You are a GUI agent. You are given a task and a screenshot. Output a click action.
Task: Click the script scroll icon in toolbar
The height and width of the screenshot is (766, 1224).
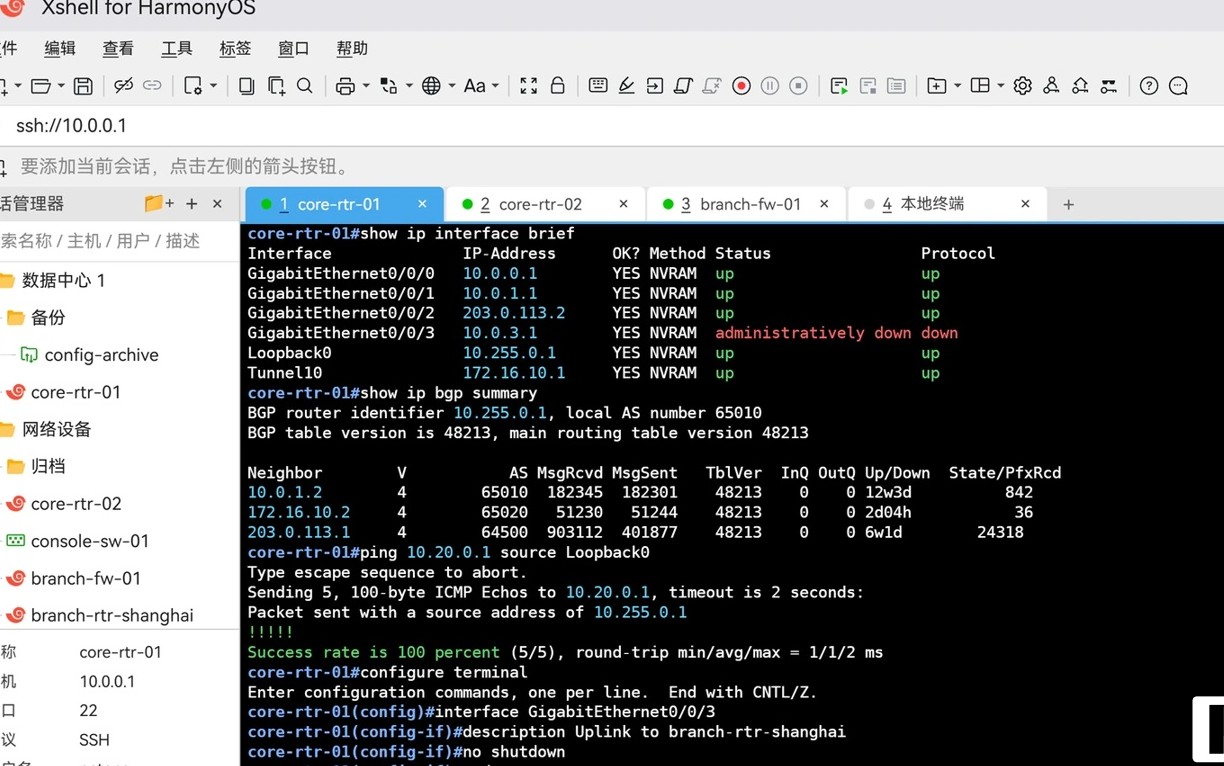coord(684,86)
